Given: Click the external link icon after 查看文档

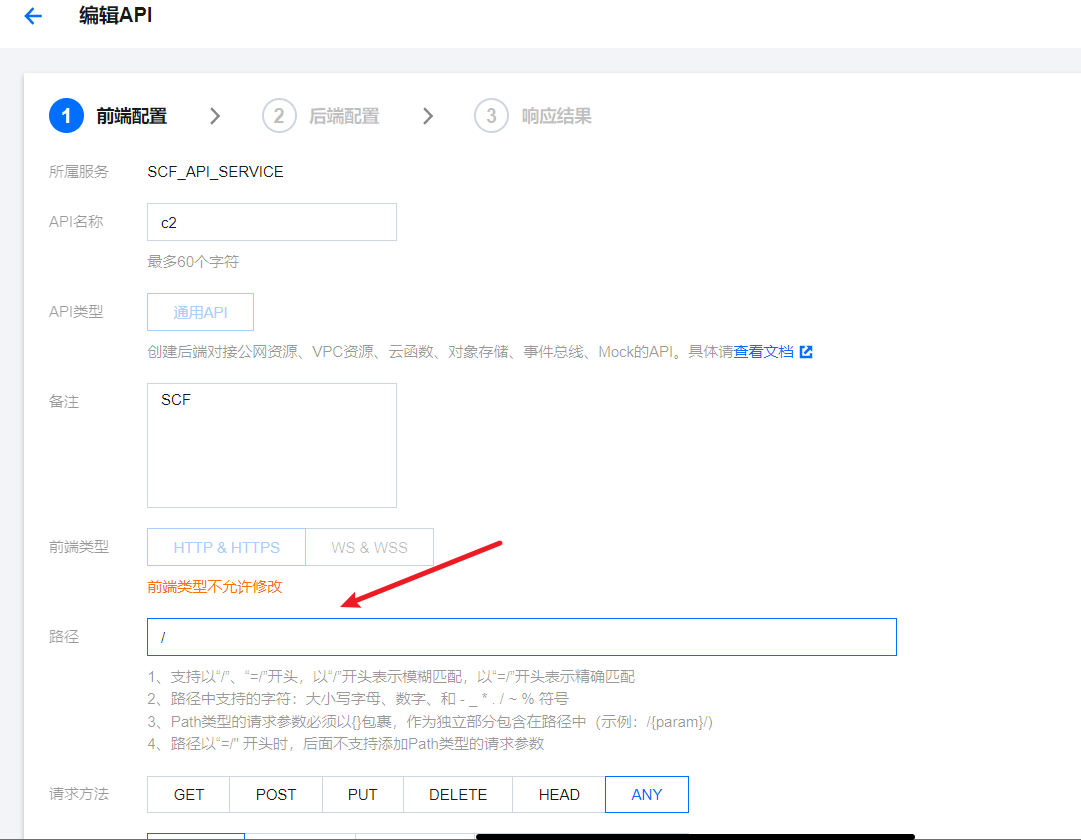Looking at the screenshot, I should (806, 352).
